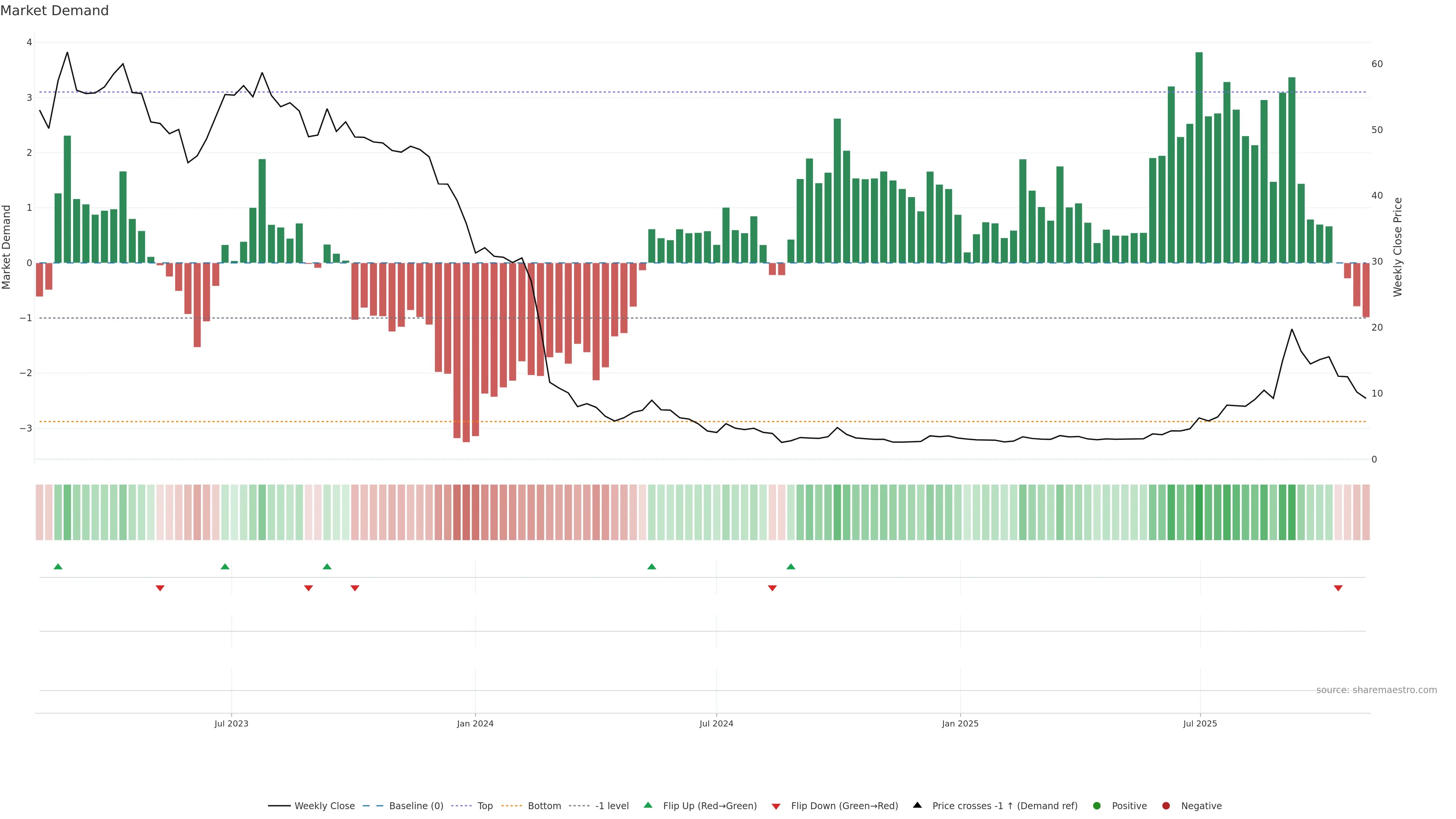Toggle the Top legend entry
This screenshot has height=819, width=1456.
tap(485, 806)
